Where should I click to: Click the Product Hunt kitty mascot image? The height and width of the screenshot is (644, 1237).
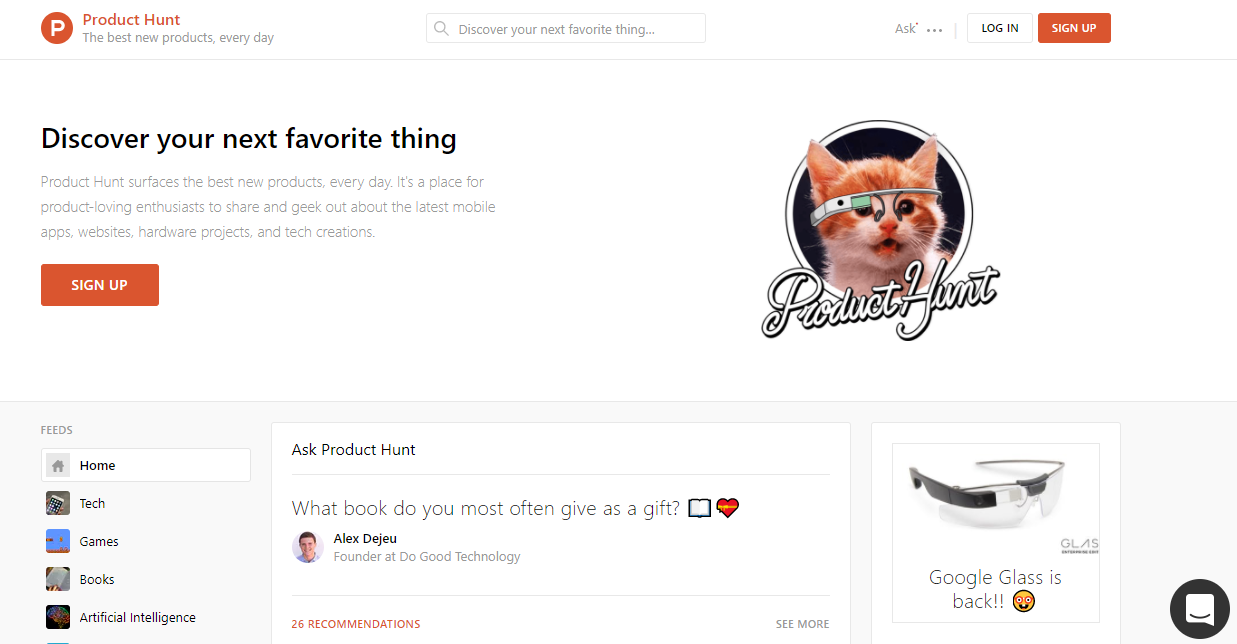pos(878,230)
